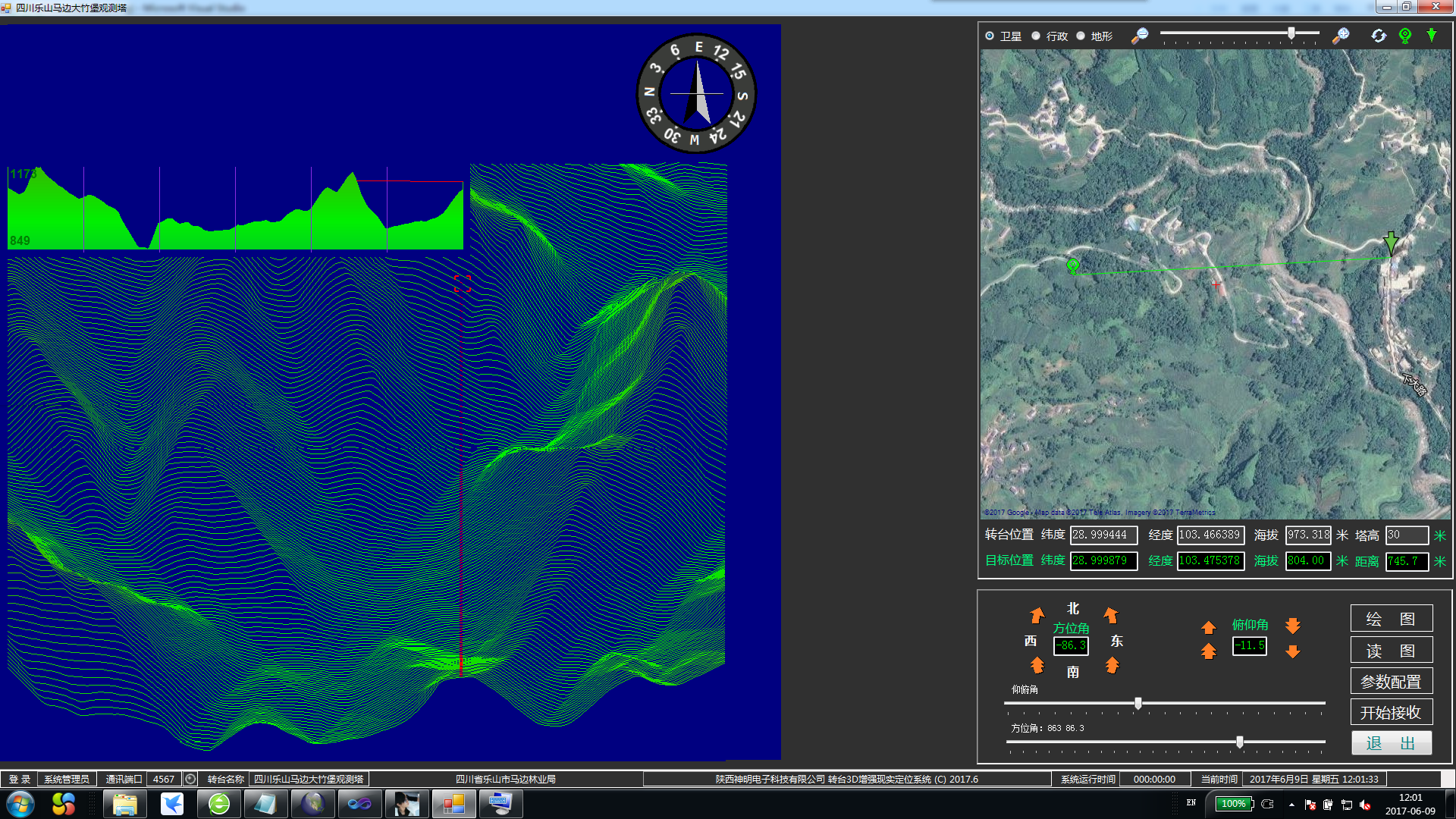Click the upper-left single orange arrow near 北

pos(1037,614)
